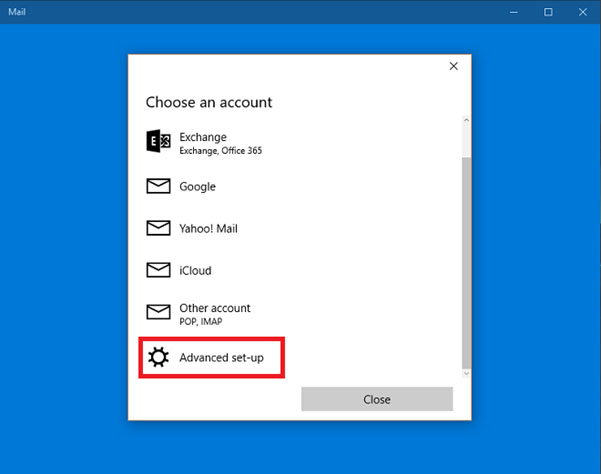Click the scrollbar up arrow
The height and width of the screenshot is (474, 601).
coord(466,120)
